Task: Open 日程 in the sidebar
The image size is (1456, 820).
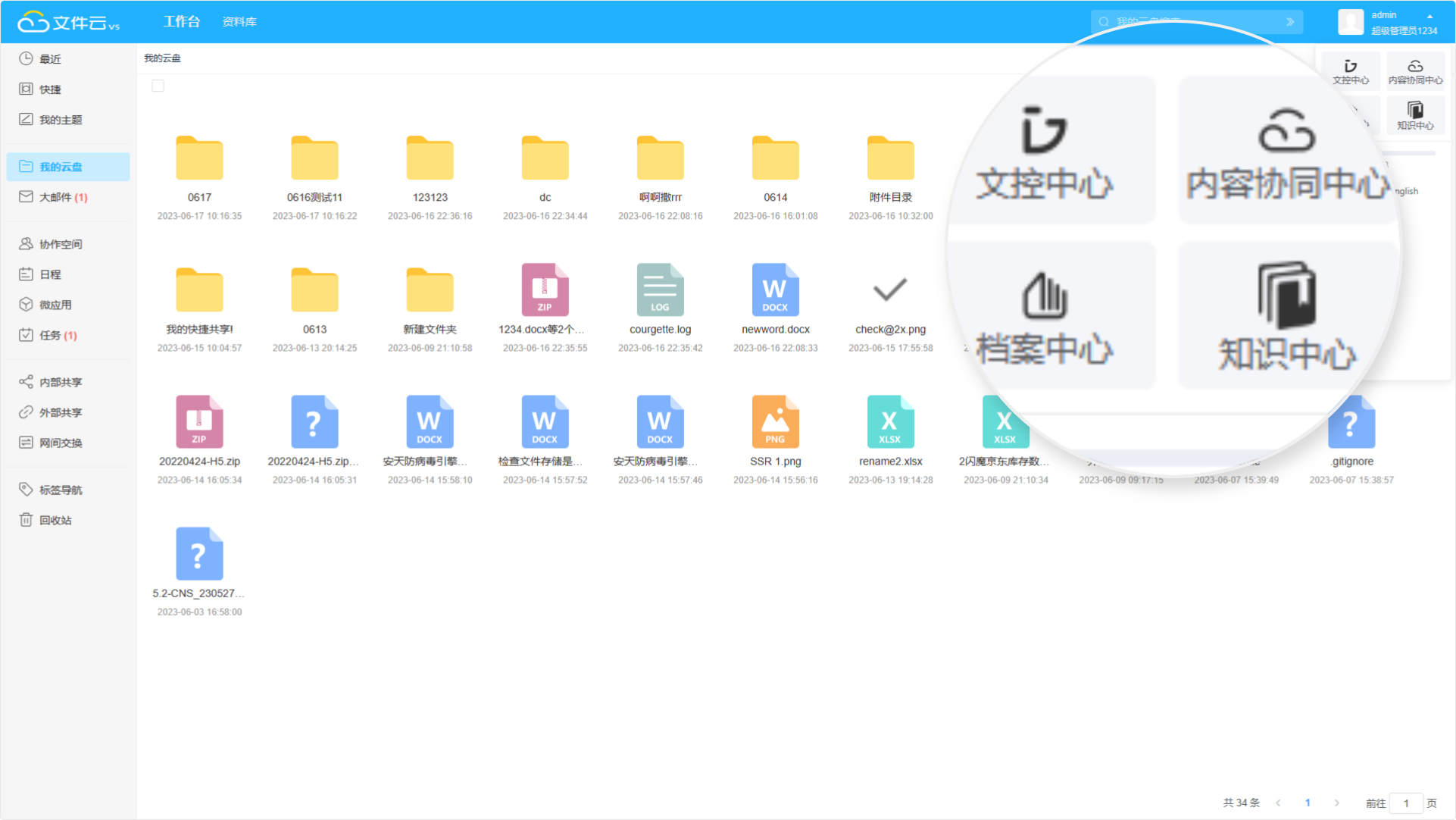Action: point(49,274)
